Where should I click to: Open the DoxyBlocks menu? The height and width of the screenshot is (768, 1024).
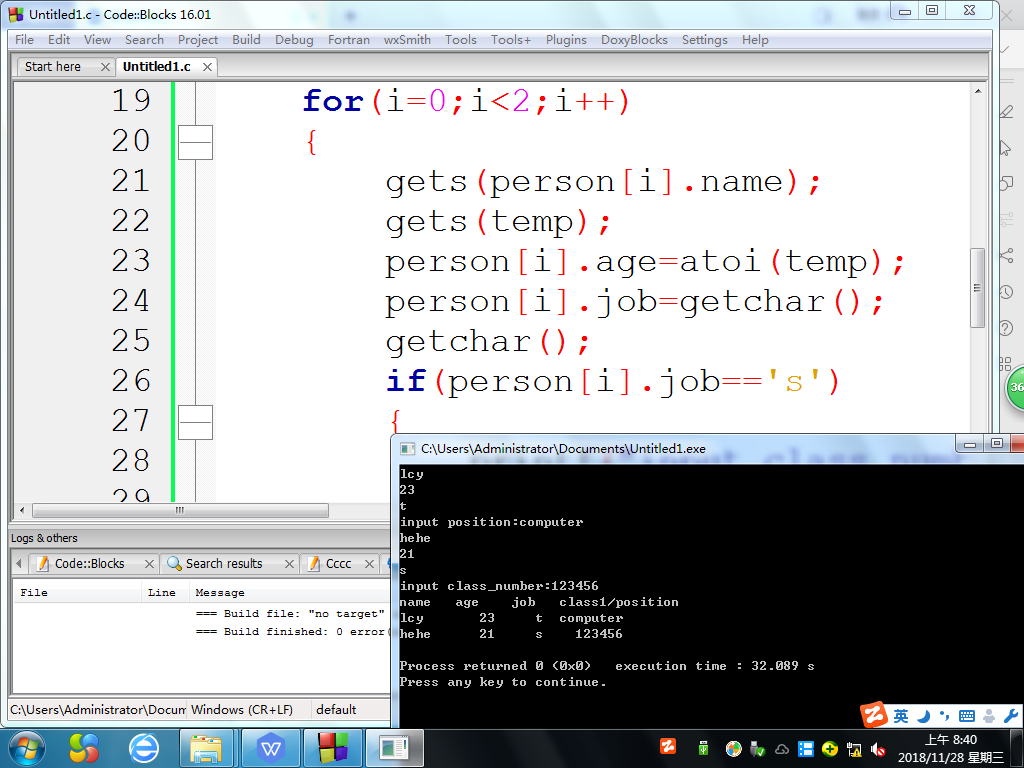pyautogui.click(x=634, y=40)
